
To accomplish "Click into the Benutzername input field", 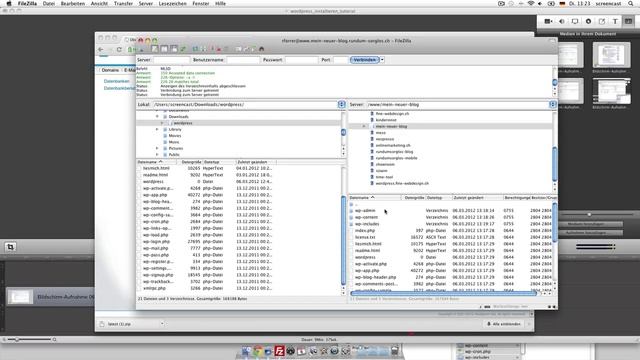I will tap(243, 60).
